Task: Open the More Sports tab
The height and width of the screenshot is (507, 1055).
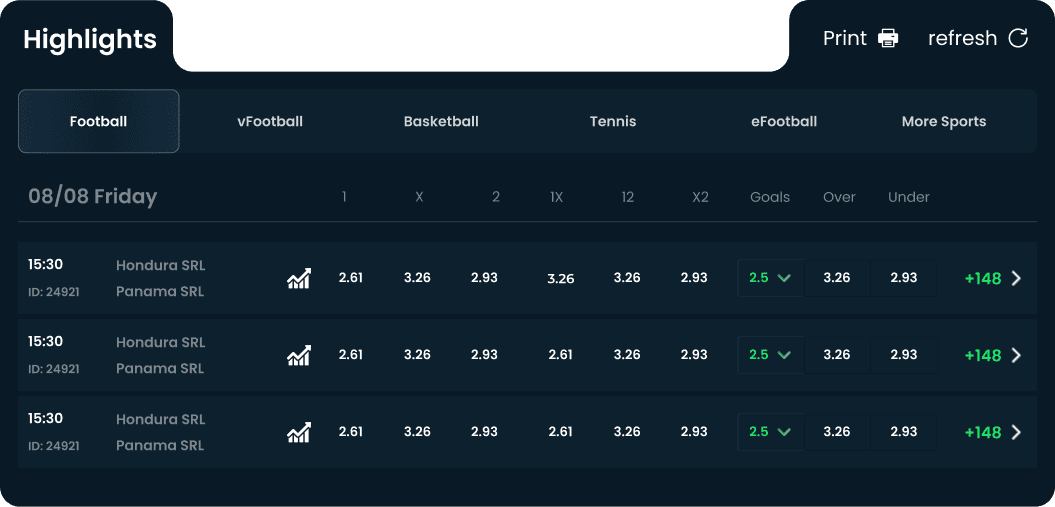Action: pyautogui.click(x=944, y=122)
